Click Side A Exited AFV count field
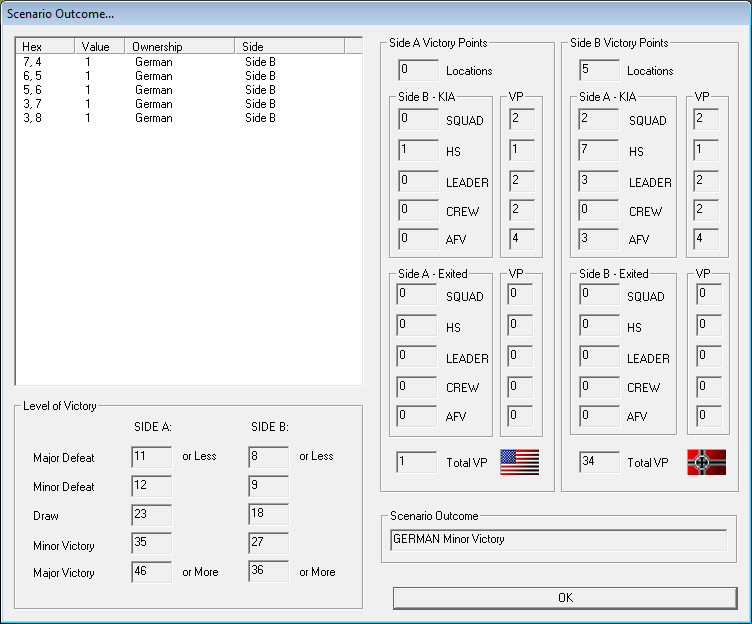The image size is (752, 624). 416,416
